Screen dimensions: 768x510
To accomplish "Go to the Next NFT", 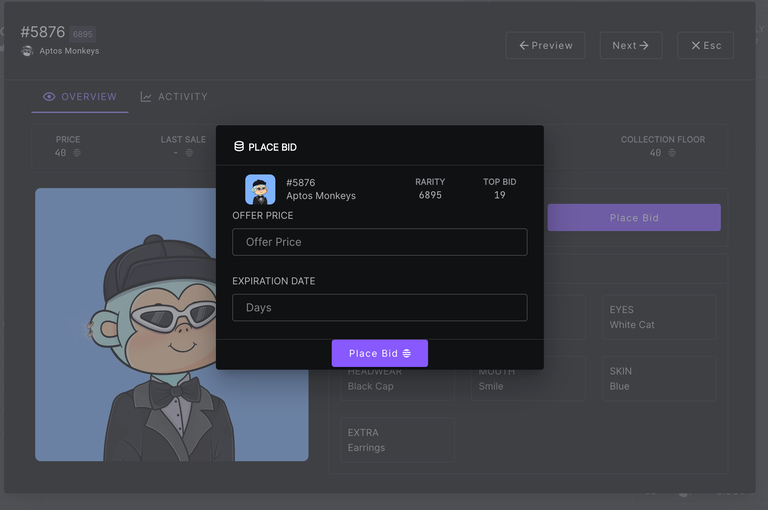I will coord(630,45).
